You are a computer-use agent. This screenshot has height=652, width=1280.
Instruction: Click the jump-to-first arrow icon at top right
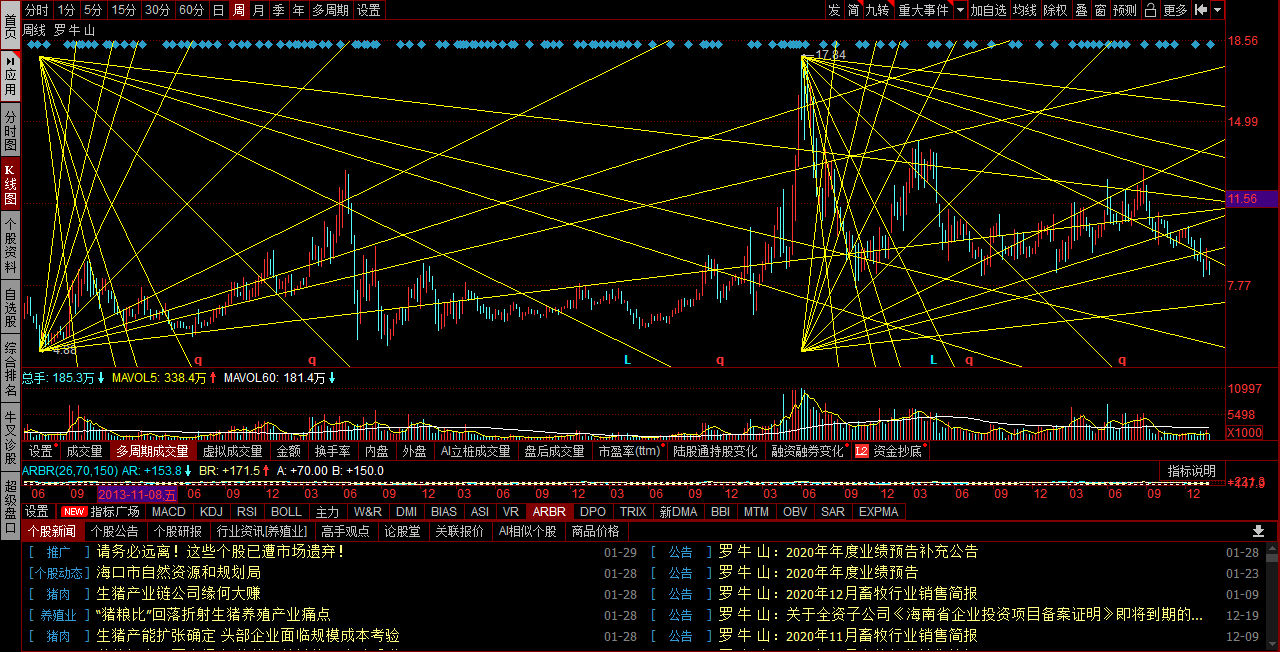click(1201, 10)
